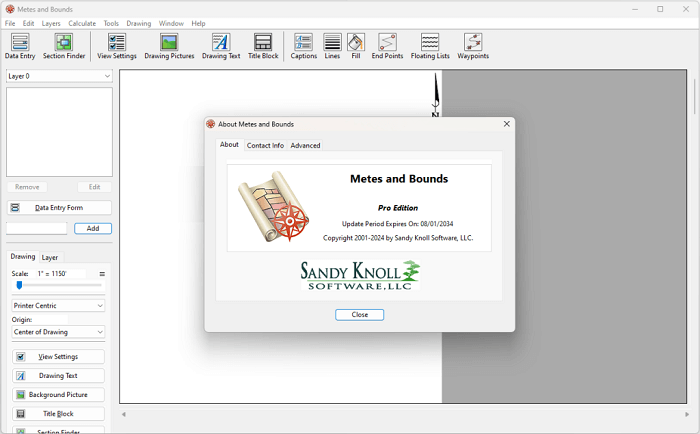
Task: Open View Settings from the toolbar
Action: coord(117,46)
